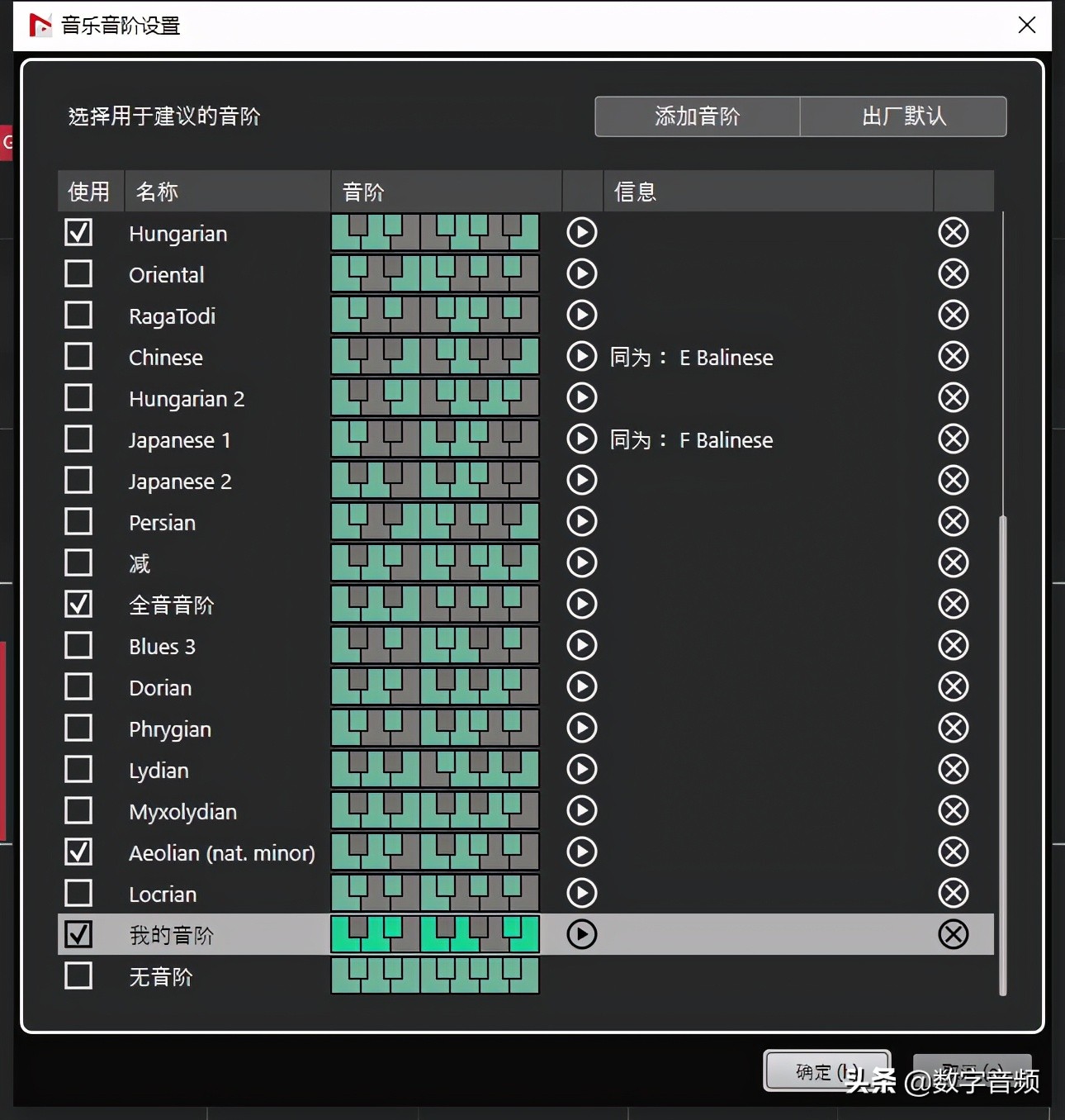Delete the Locrian scale
The height and width of the screenshot is (1120, 1065).
(953, 893)
